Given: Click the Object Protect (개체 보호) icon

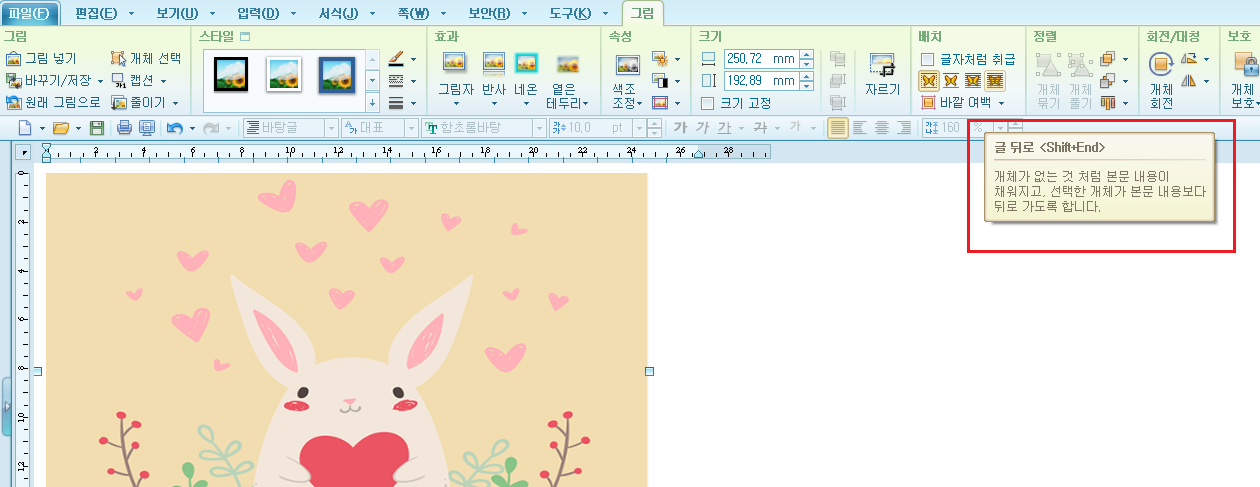Looking at the screenshot, I should click(1246, 65).
